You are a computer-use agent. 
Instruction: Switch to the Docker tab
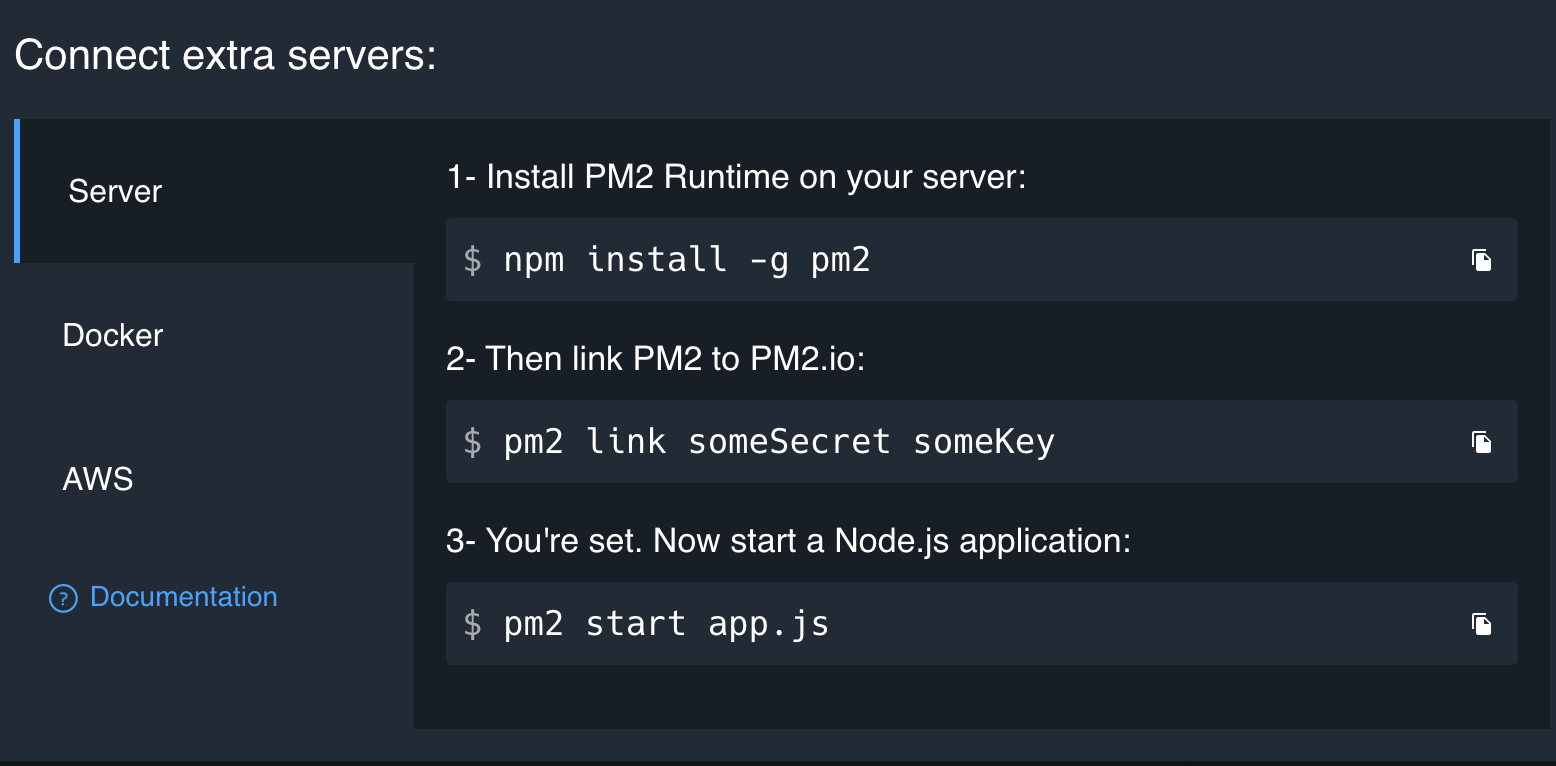[113, 335]
